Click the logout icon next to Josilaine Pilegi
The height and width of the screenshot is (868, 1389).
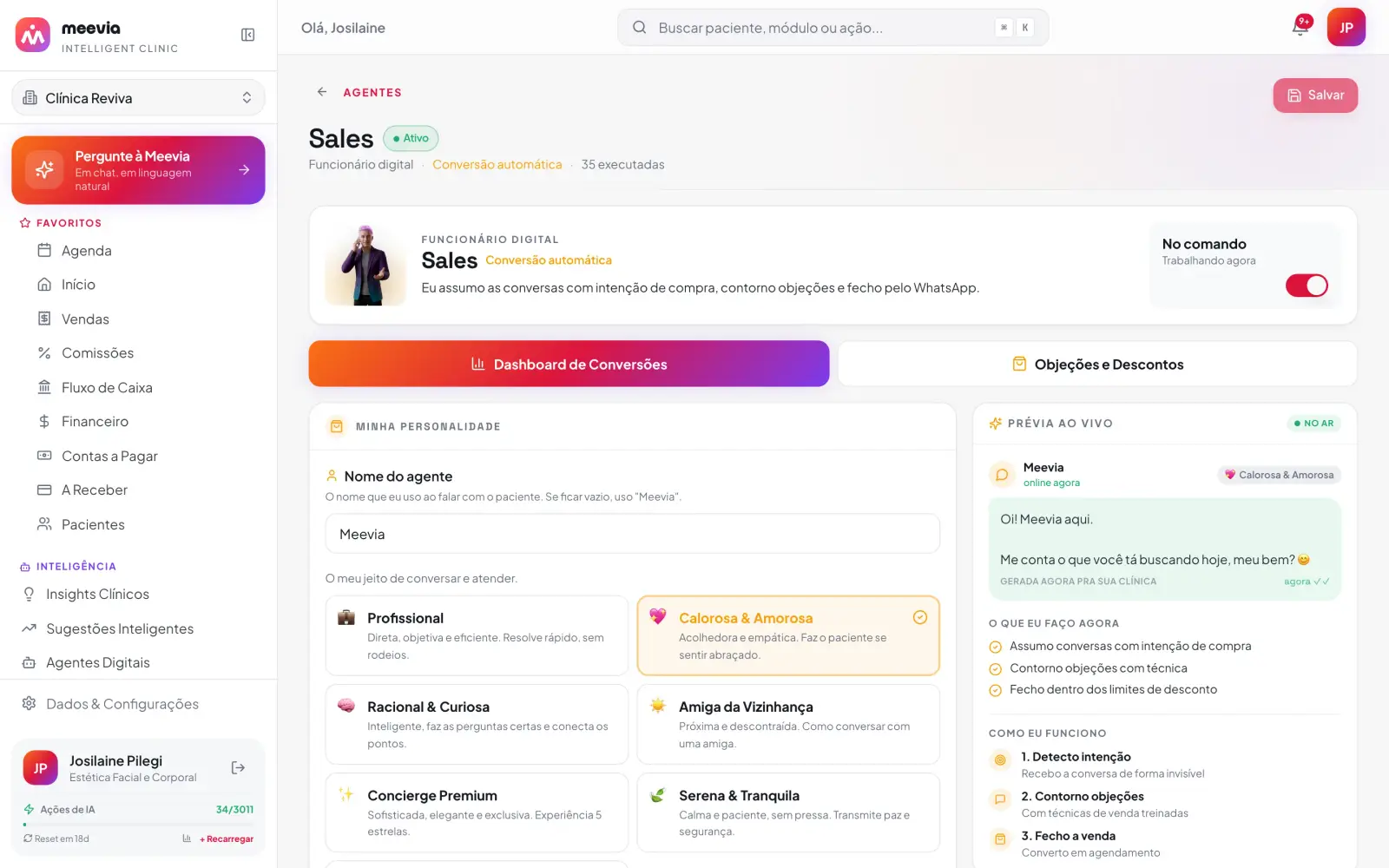click(238, 767)
